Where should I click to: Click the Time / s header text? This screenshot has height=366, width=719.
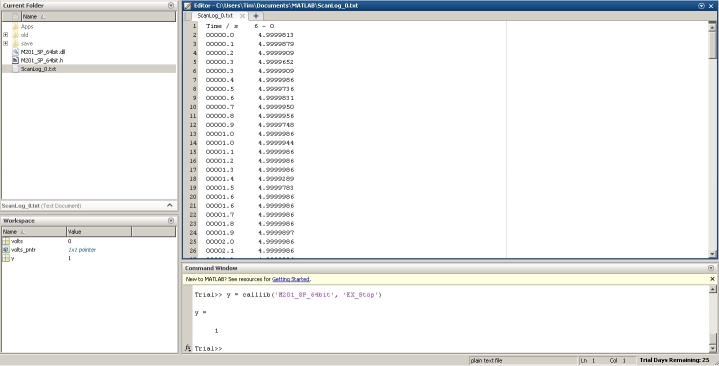tap(222, 26)
